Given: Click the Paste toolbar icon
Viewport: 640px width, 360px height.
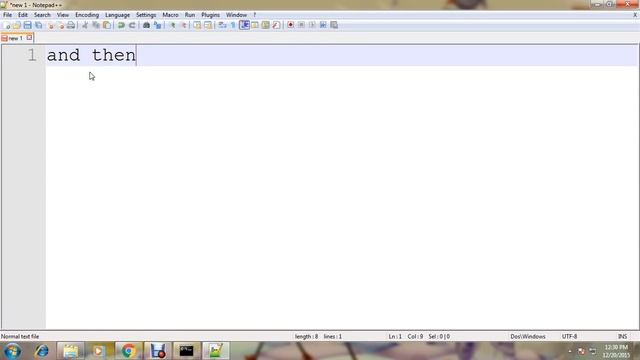Looking at the screenshot, I should click(107, 25).
